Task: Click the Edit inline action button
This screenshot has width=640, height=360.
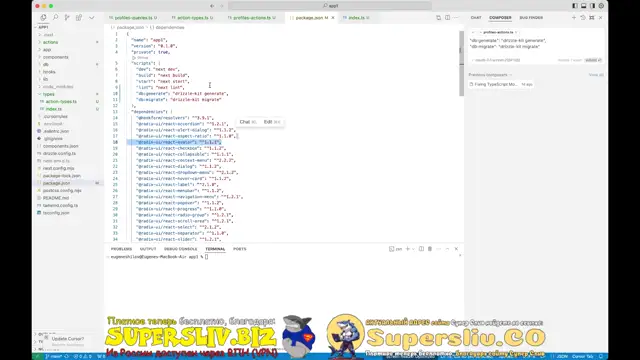Action: point(271,122)
